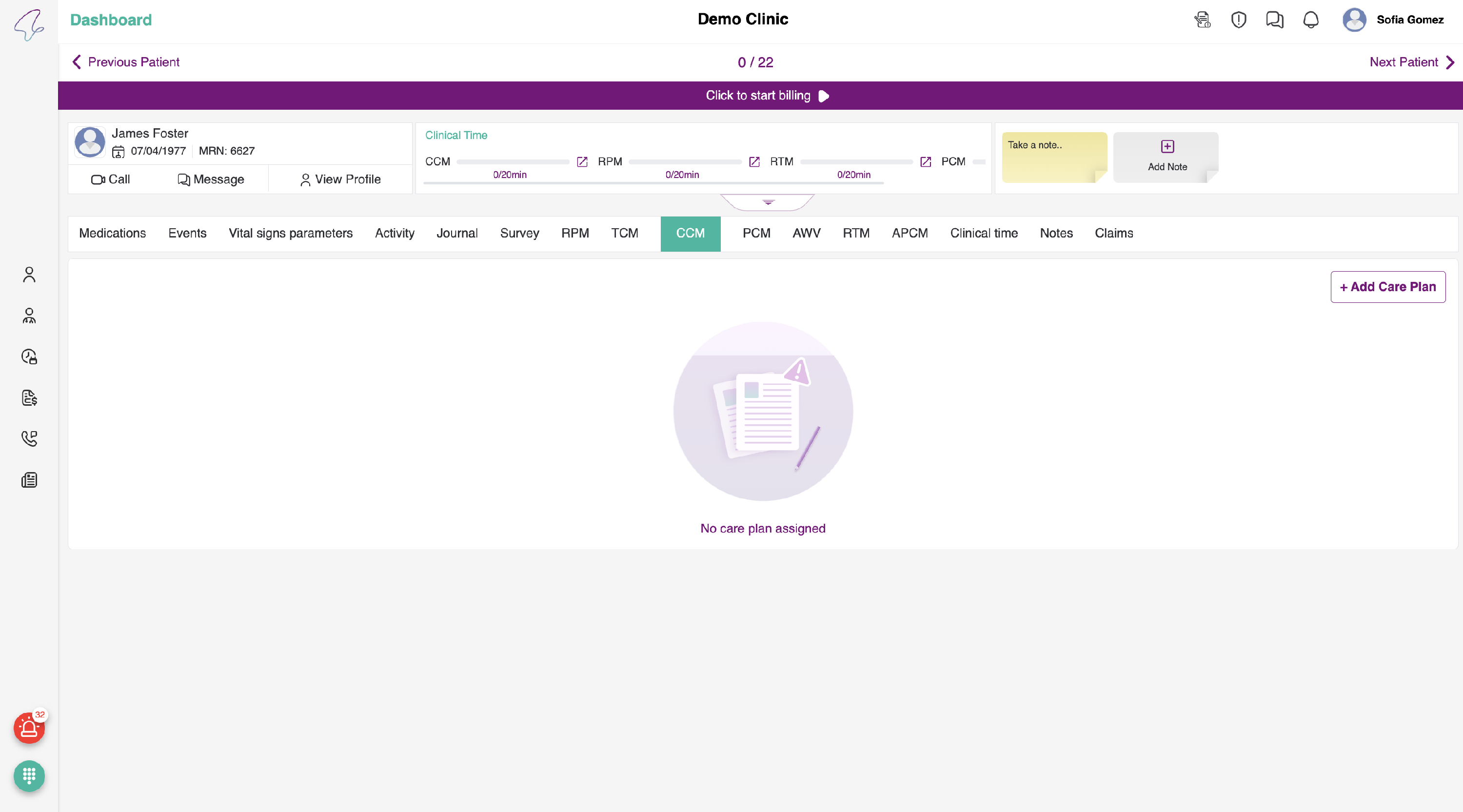Open the green dial pad button
The image size is (1463, 812).
click(29, 775)
